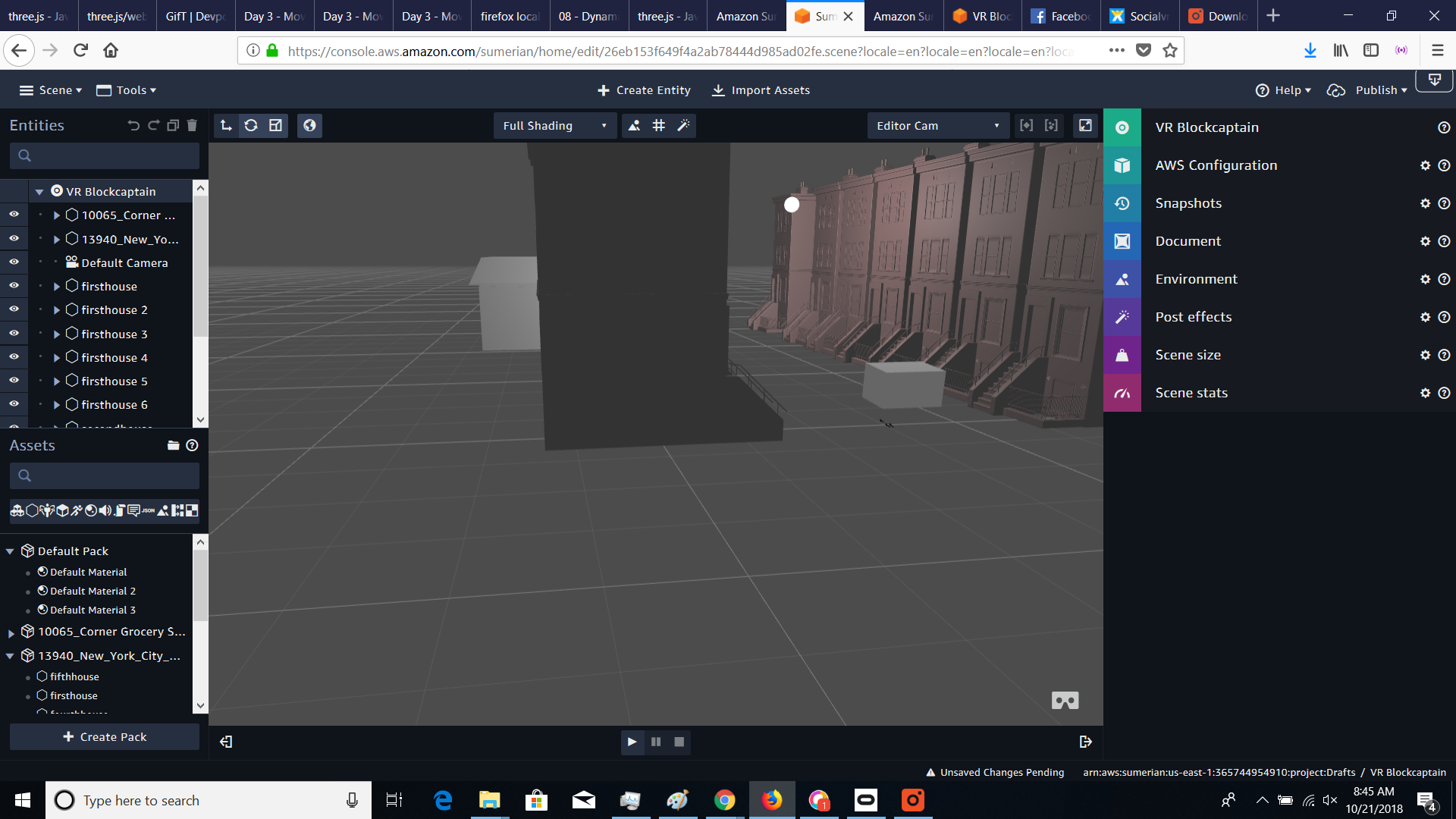Screen dimensions: 1456x819
Task: Expand the firsthouse 3 tree node
Action: pos(57,334)
